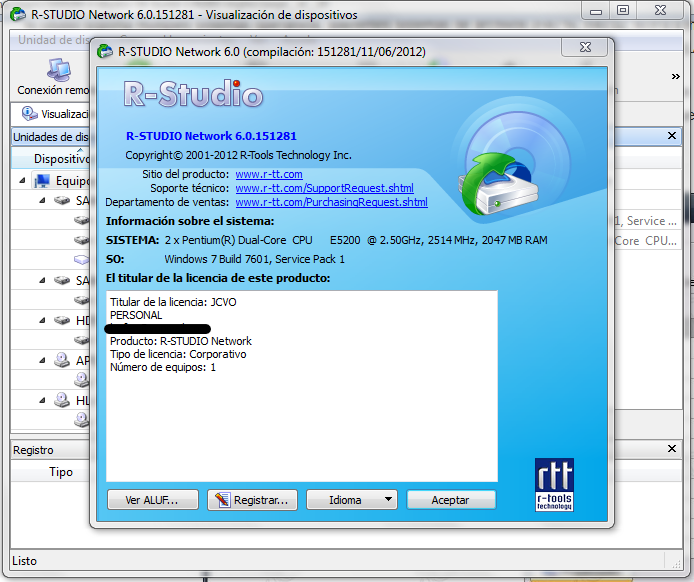Click the green arrow hard drive logo

(x=499, y=184)
